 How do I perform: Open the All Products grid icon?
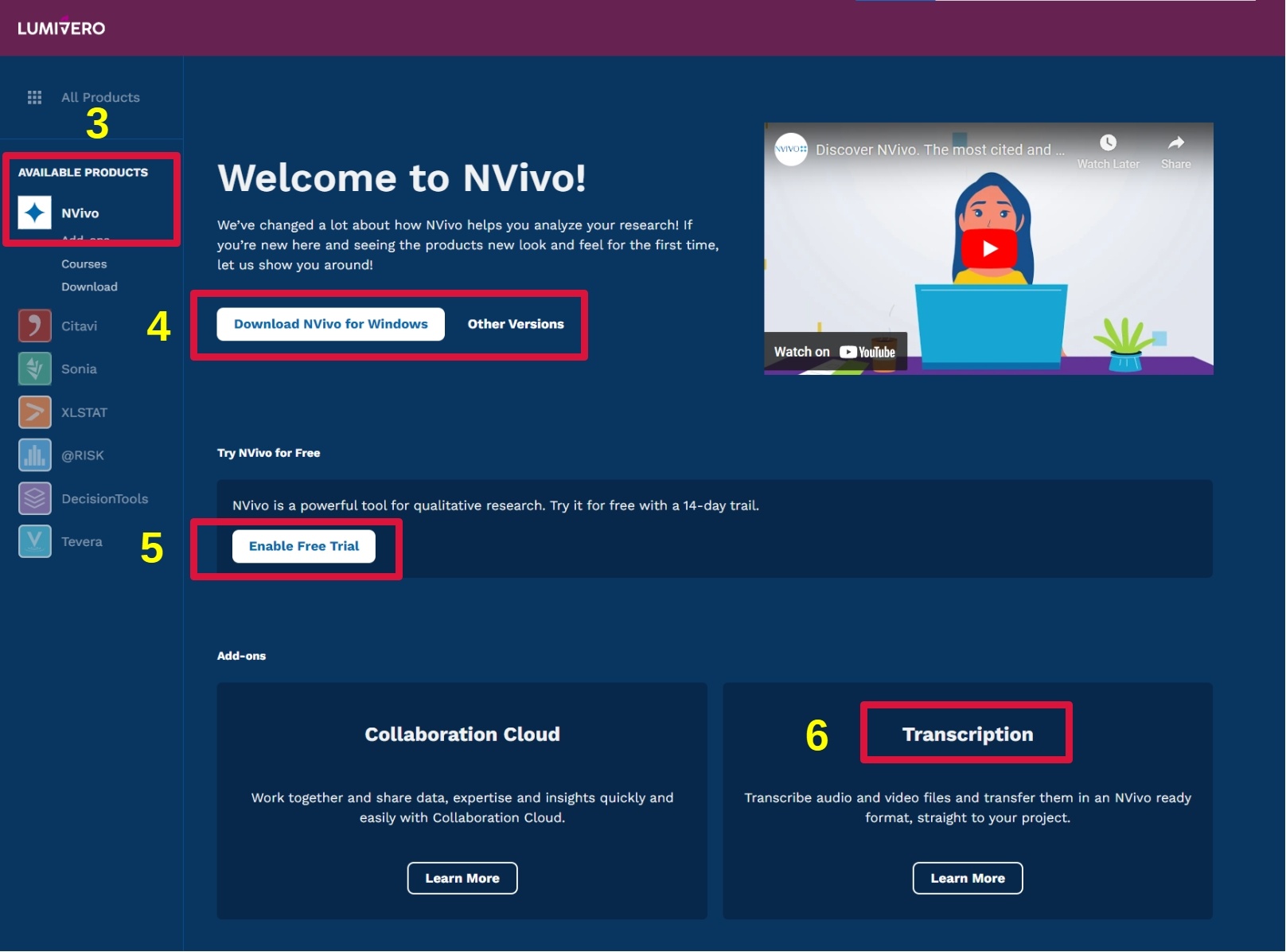click(34, 97)
